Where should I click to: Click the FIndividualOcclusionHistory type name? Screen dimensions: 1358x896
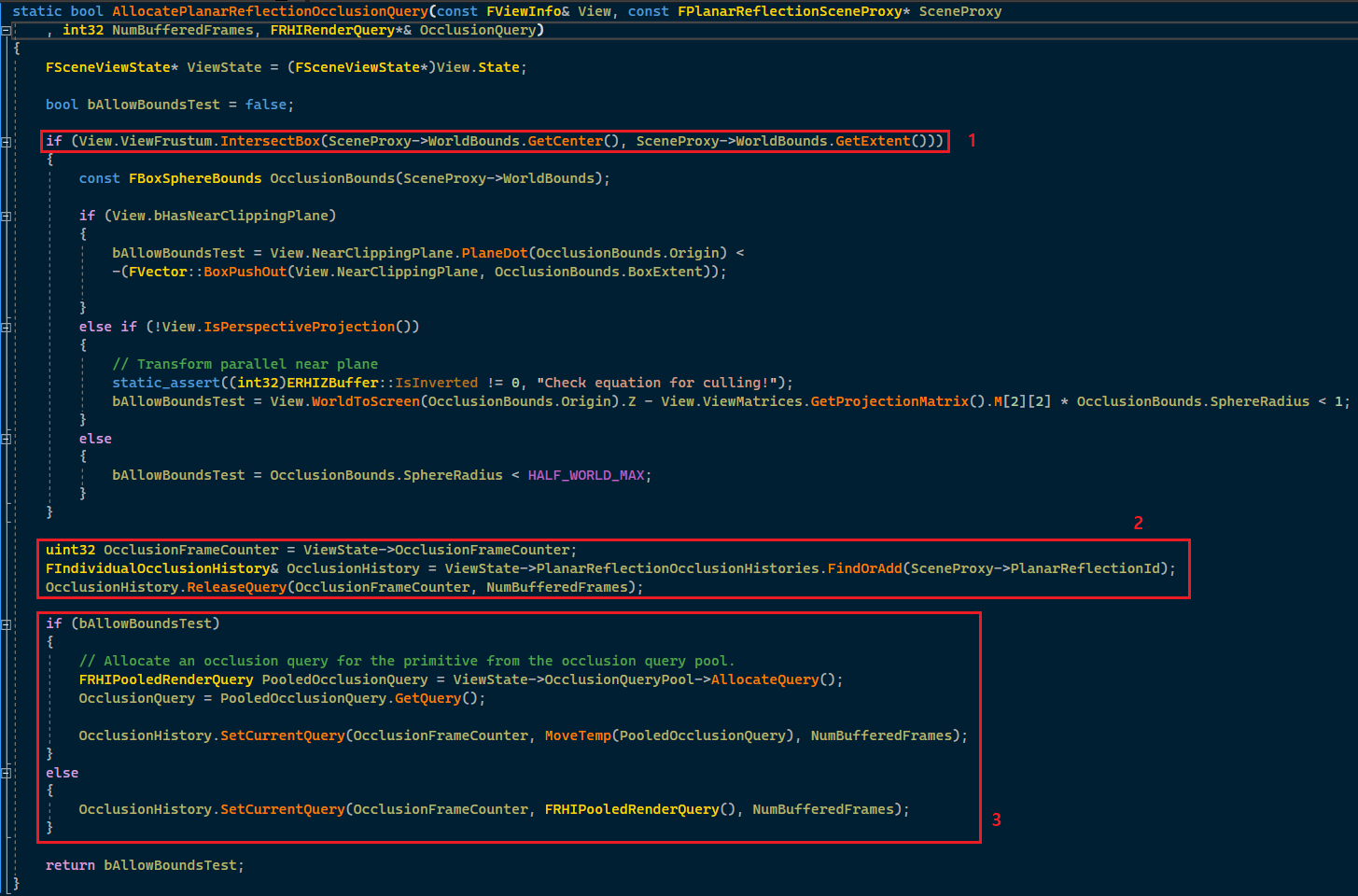point(158,568)
